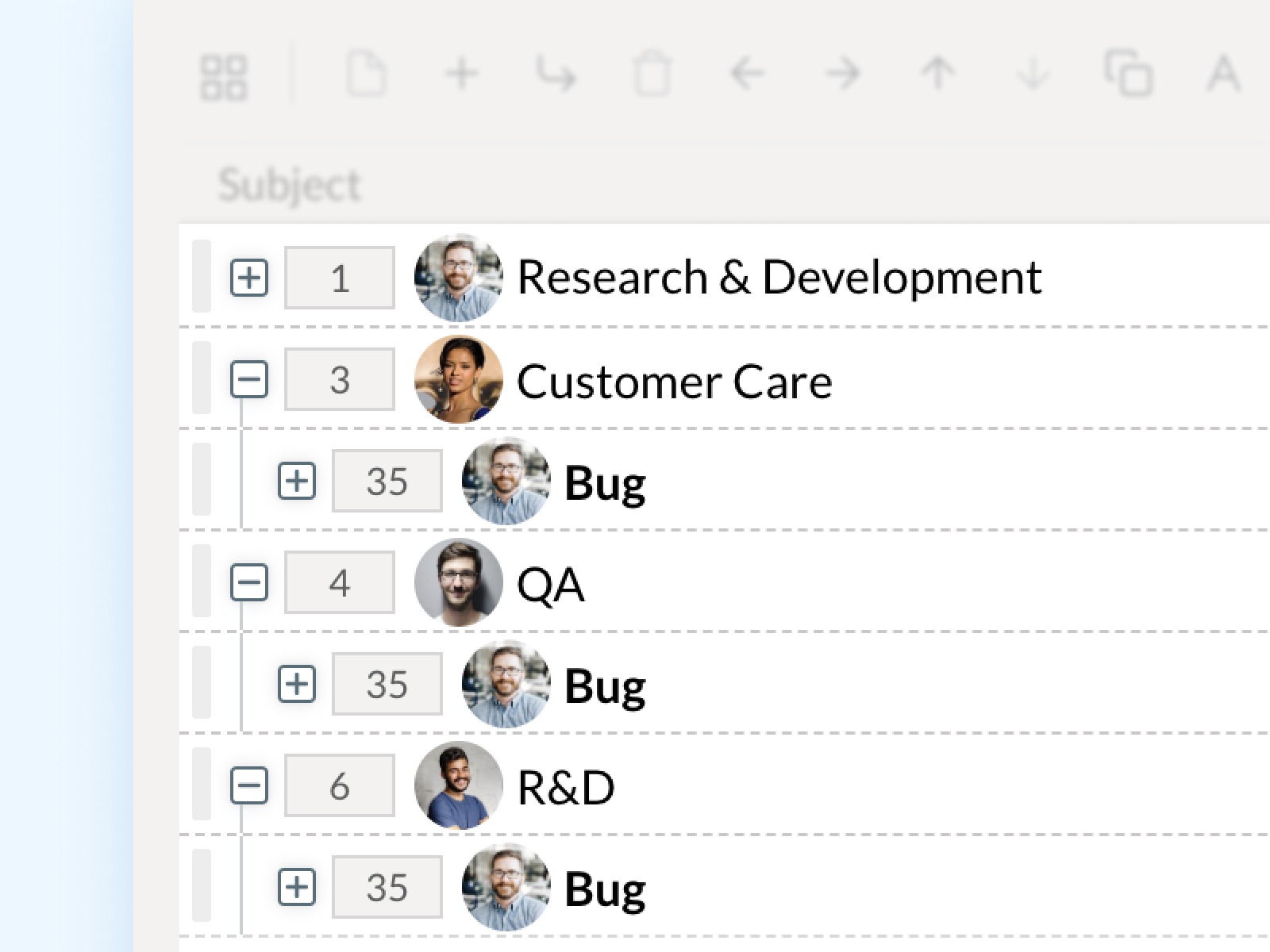Click the new document icon
Screen dimensions: 1270x952
pos(366,75)
